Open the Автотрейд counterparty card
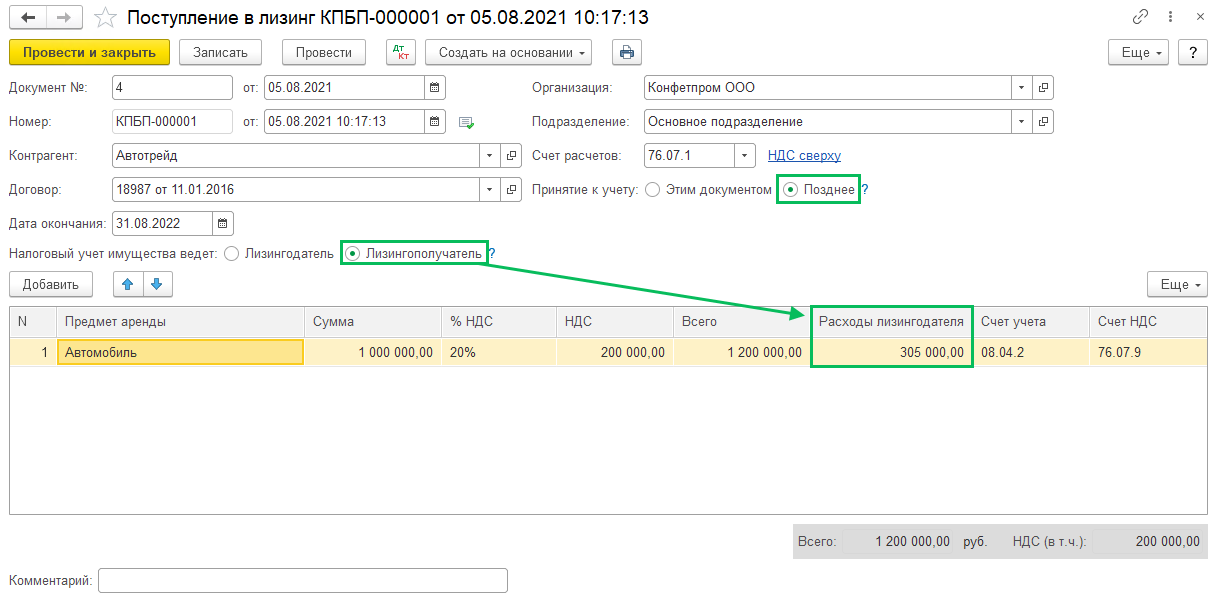The image size is (1219, 598). tap(511, 155)
